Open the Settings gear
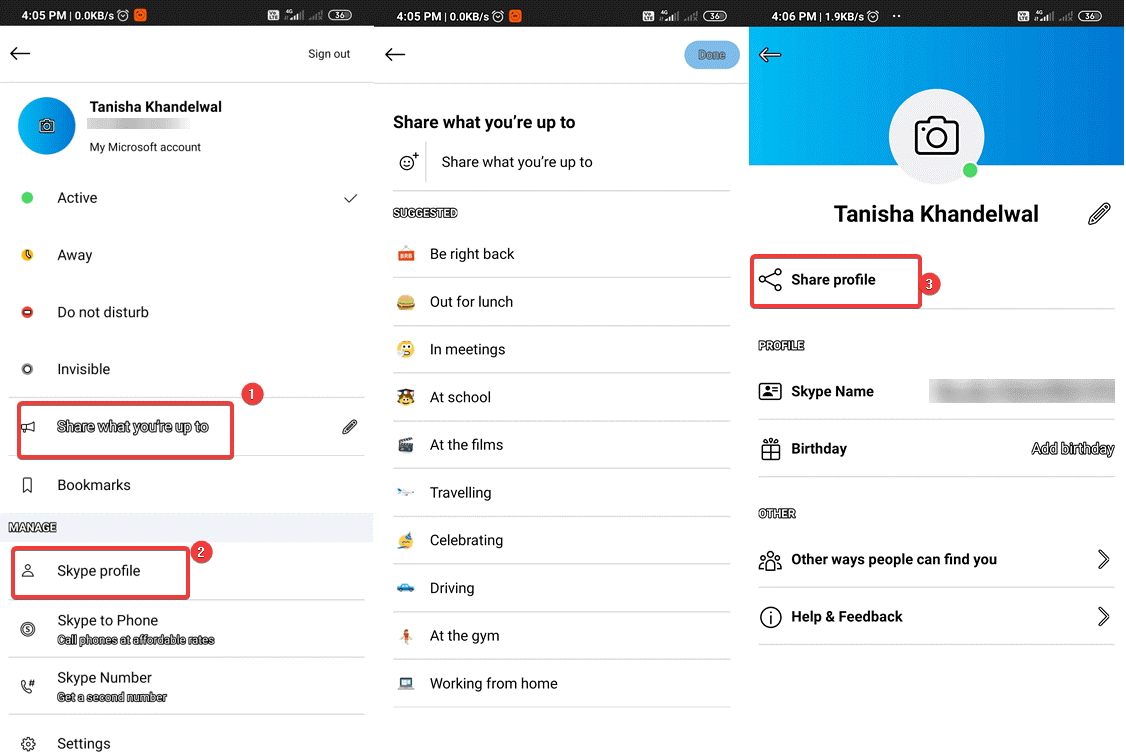This screenshot has width=1126, height=756. [x=29, y=743]
